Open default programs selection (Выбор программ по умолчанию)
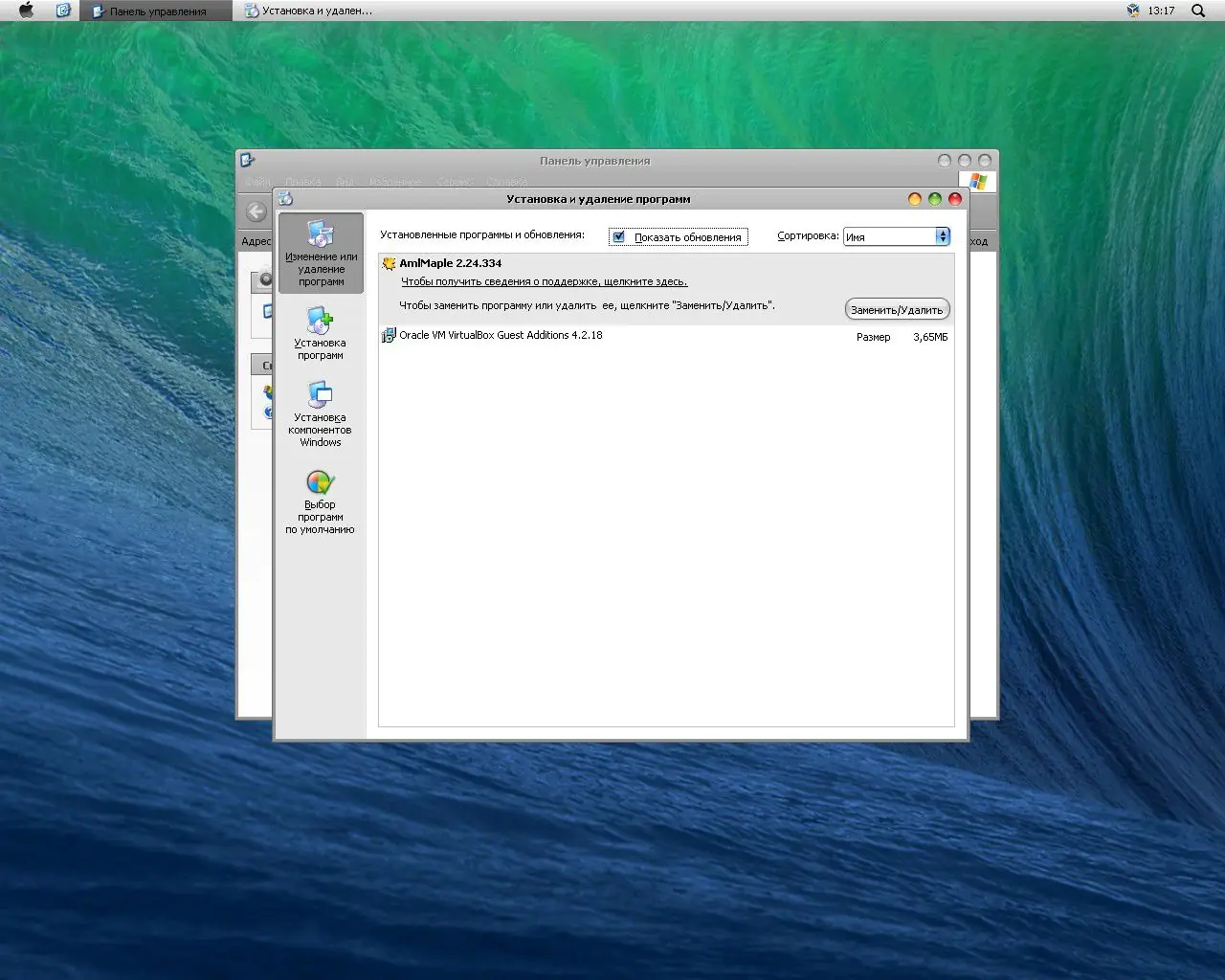The height and width of the screenshot is (980, 1225). click(x=320, y=502)
